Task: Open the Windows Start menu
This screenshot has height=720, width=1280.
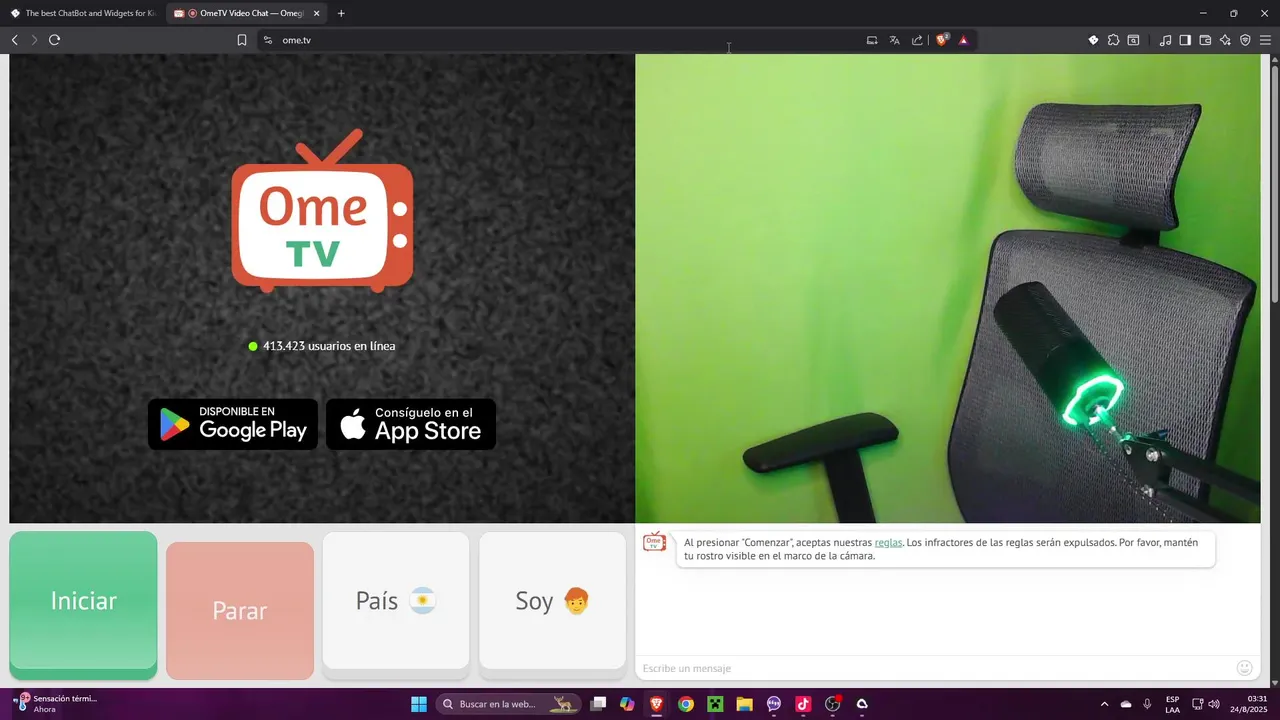Action: pyautogui.click(x=419, y=704)
